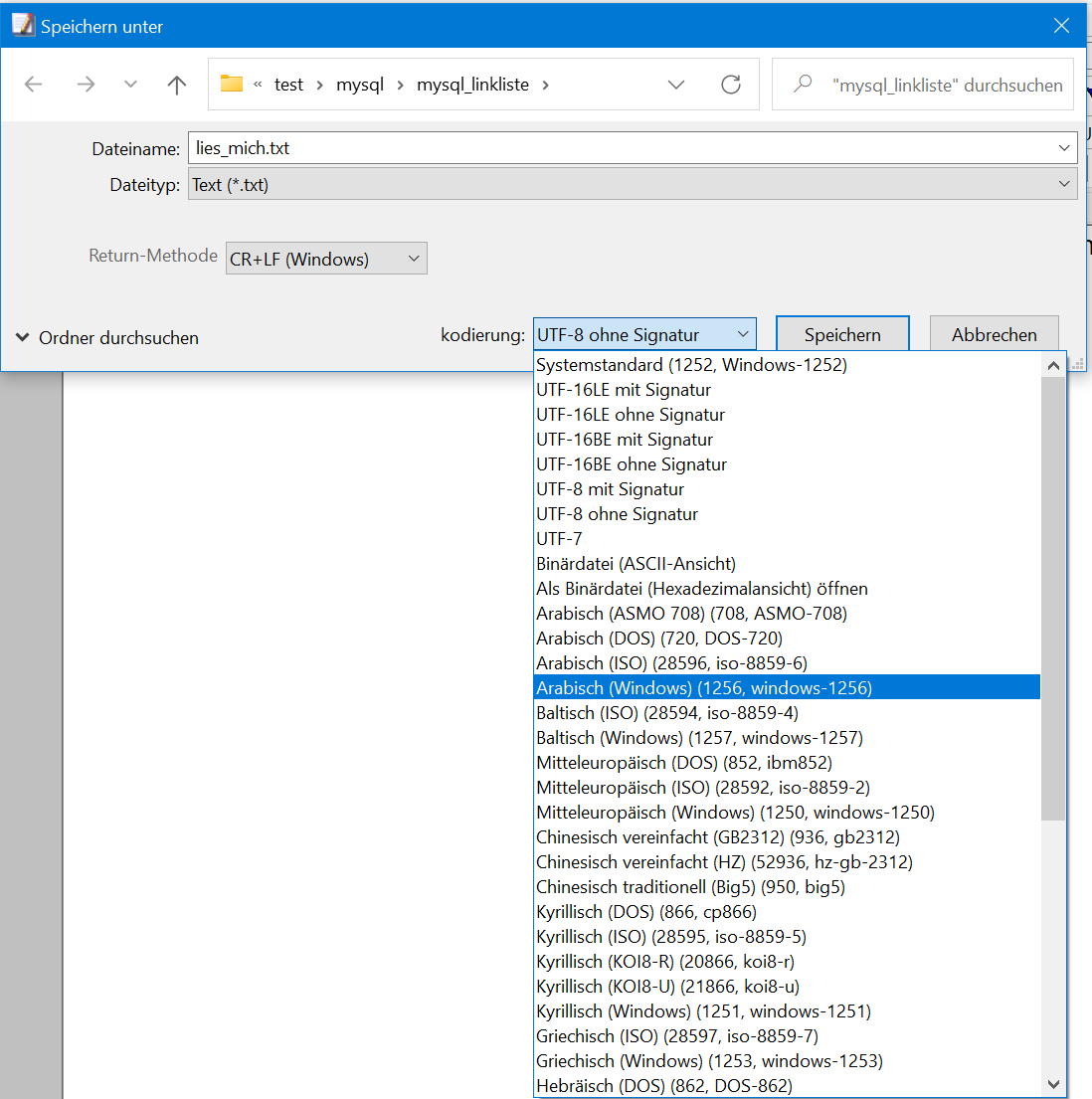1092x1099 pixels.
Task: Click the folder icon in address bar
Action: point(232,85)
